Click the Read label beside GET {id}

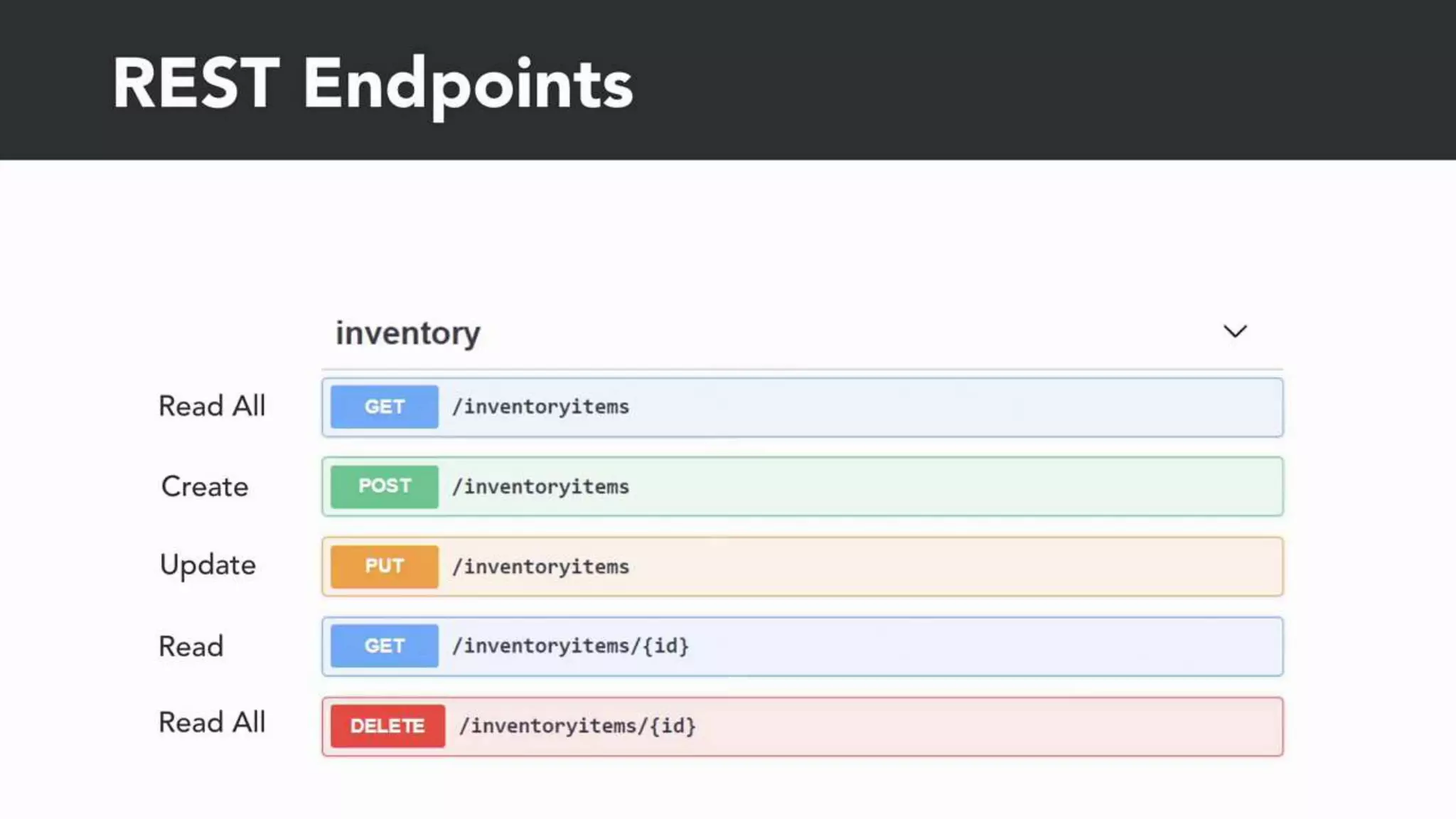click(x=191, y=647)
